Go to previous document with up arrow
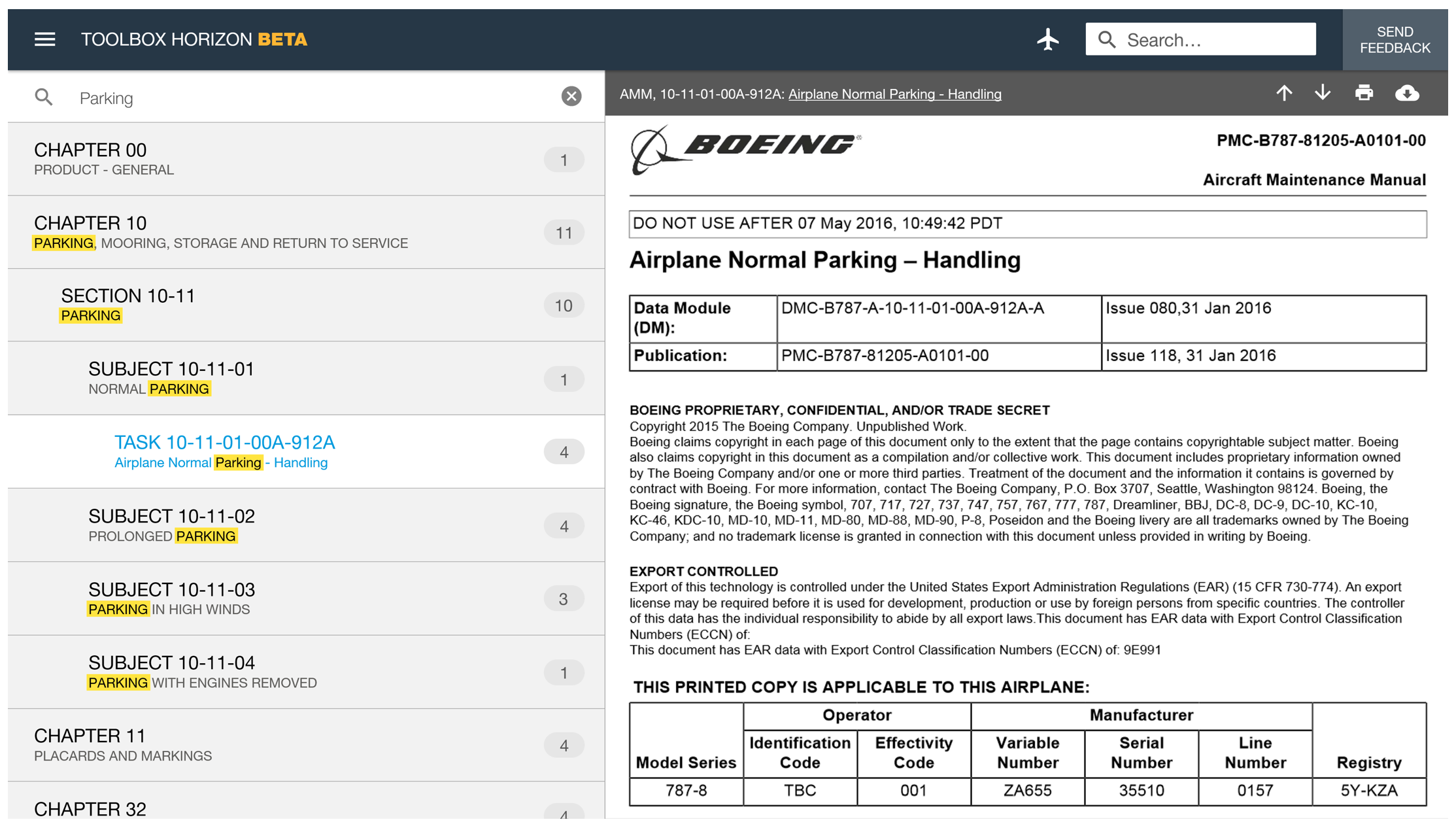 [x=1283, y=94]
